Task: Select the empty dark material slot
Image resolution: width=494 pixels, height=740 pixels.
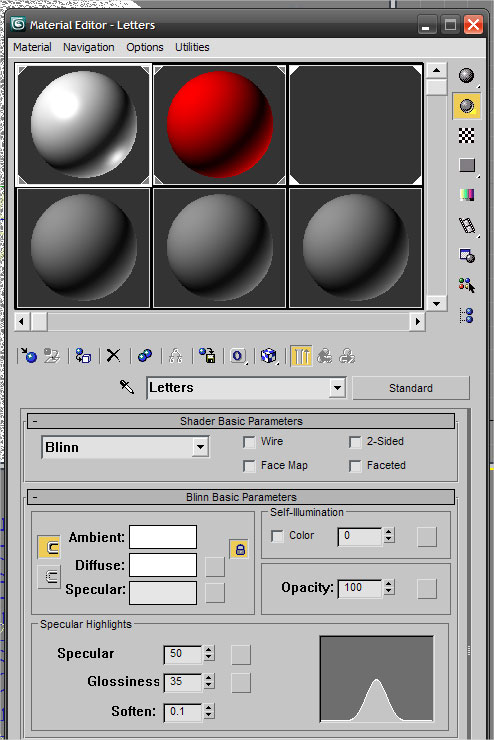Action: 356,125
